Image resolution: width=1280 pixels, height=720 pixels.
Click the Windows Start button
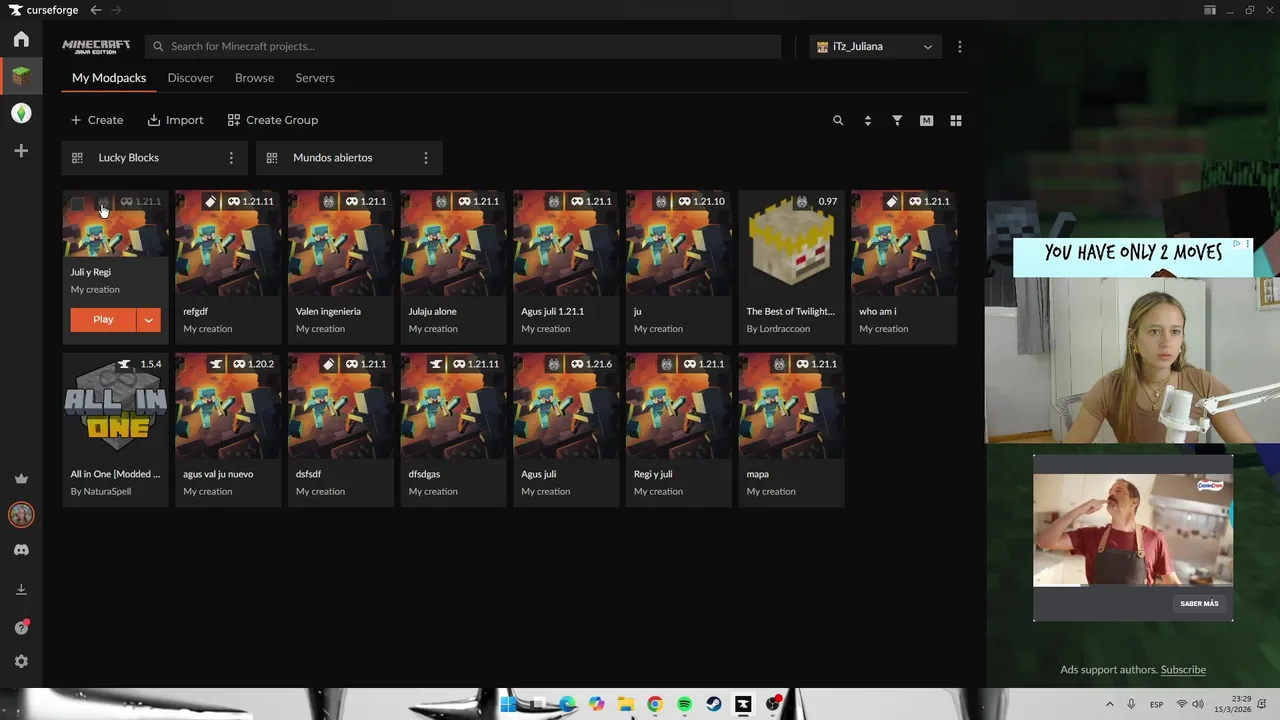coord(508,704)
